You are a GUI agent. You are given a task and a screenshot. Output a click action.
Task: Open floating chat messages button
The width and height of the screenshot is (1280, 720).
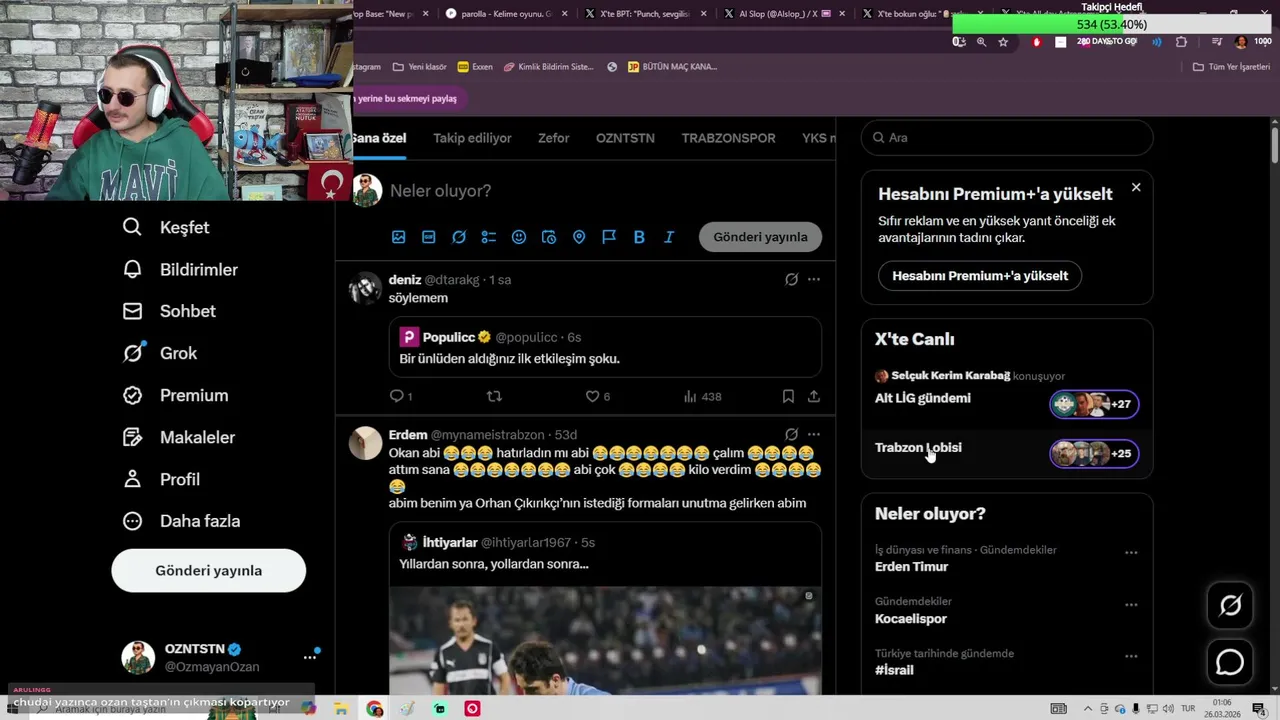(1230, 662)
